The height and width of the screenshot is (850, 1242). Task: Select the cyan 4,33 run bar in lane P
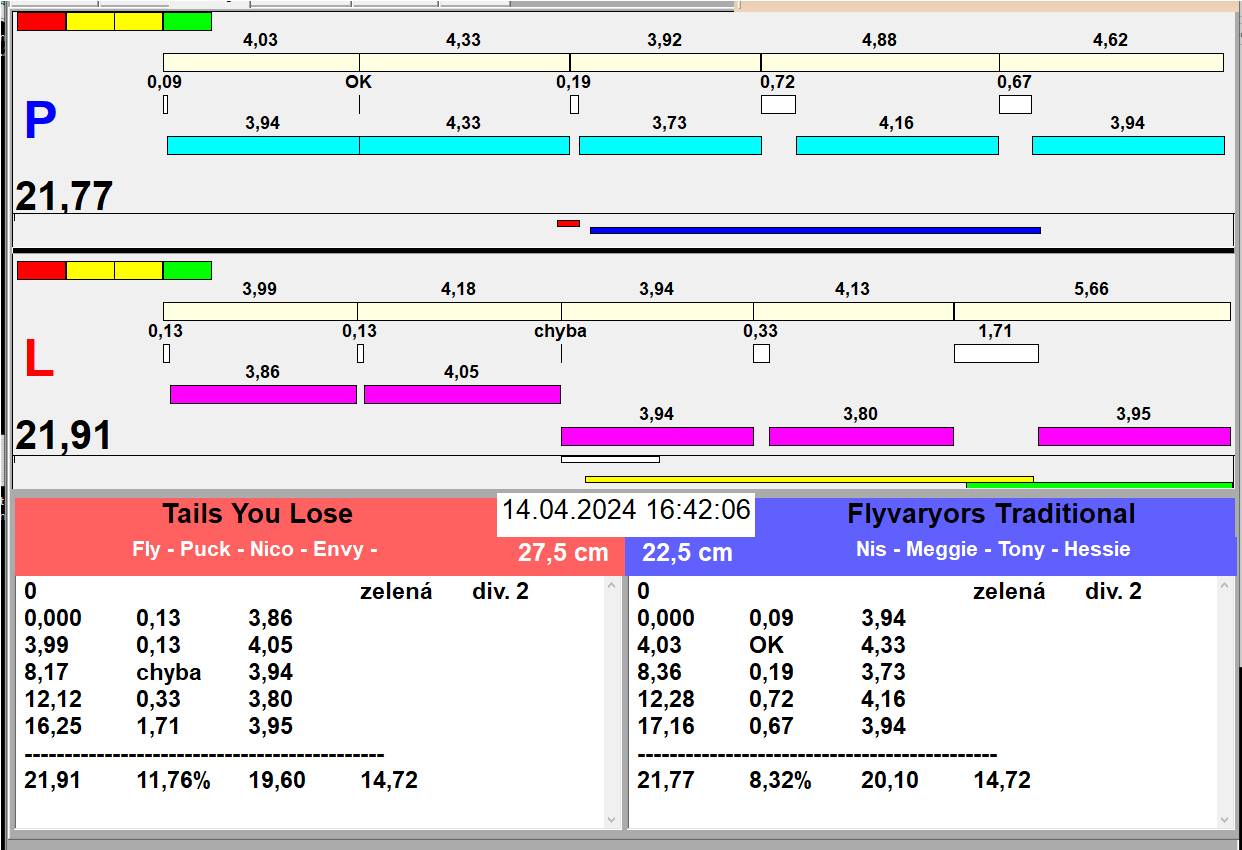click(464, 145)
